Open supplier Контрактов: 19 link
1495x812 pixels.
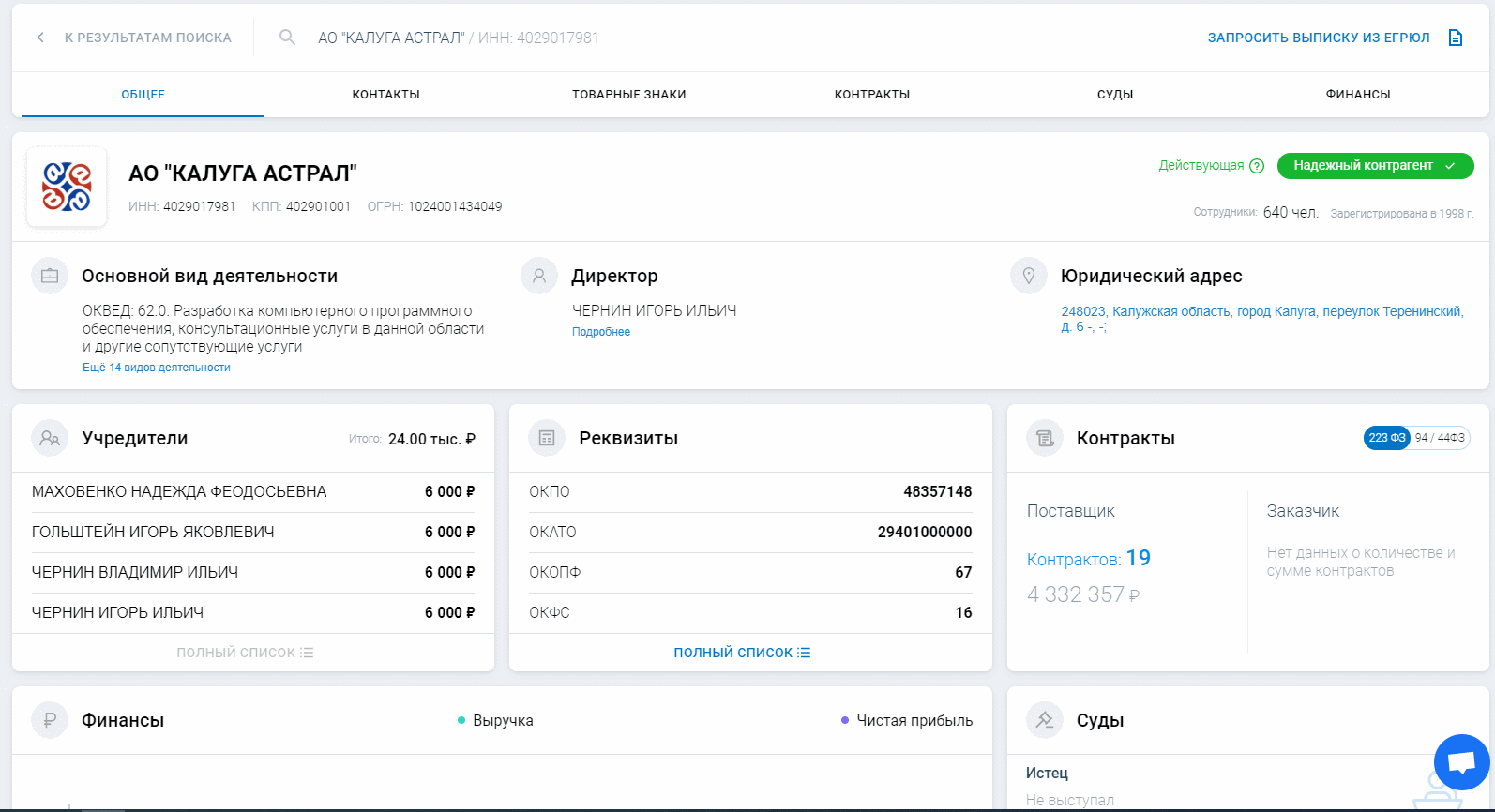pos(1089,559)
